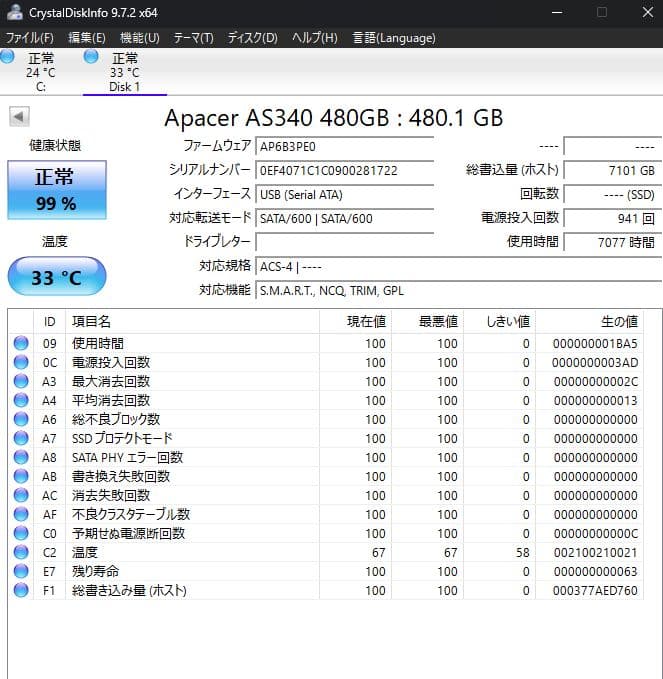Screen dimensions: 663x679
Task: Click the 生の値 column header
Action: [x=589, y=322]
